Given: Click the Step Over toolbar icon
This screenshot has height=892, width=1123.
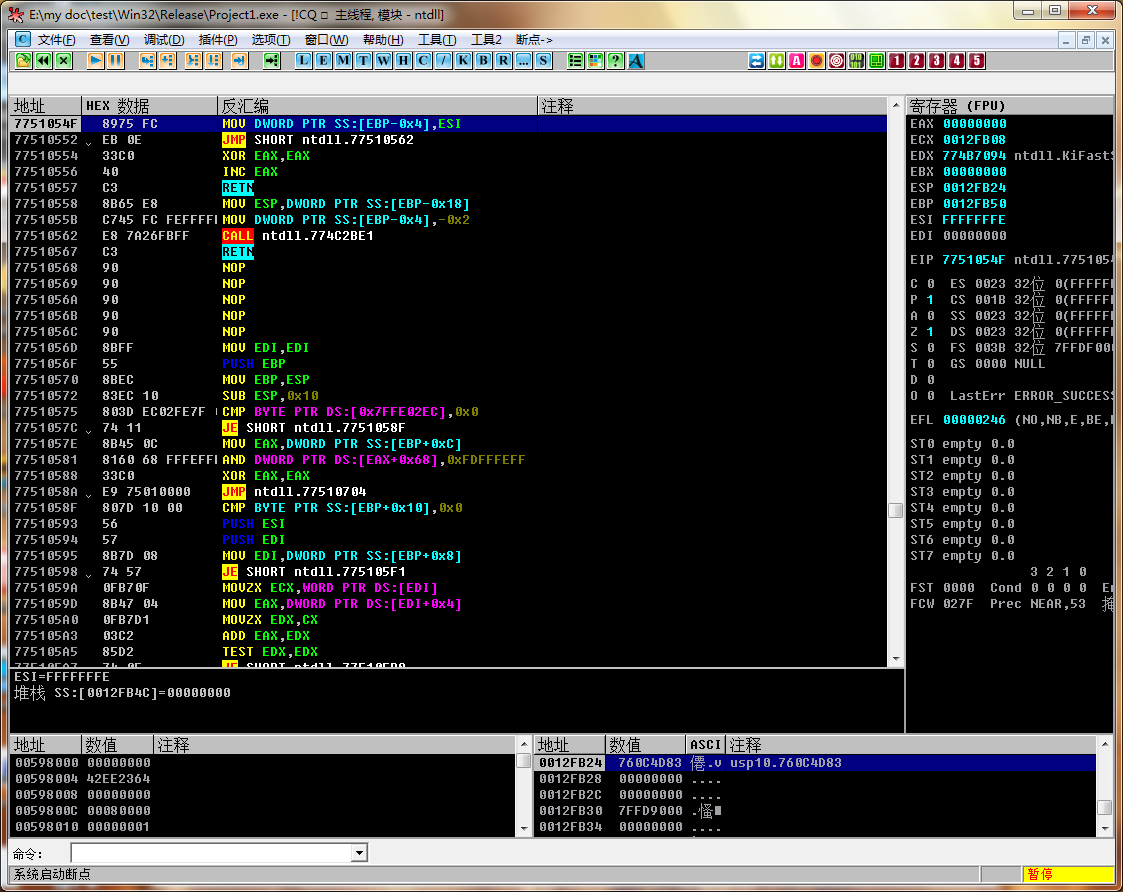Looking at the screenshot, I should coord(168,61).
